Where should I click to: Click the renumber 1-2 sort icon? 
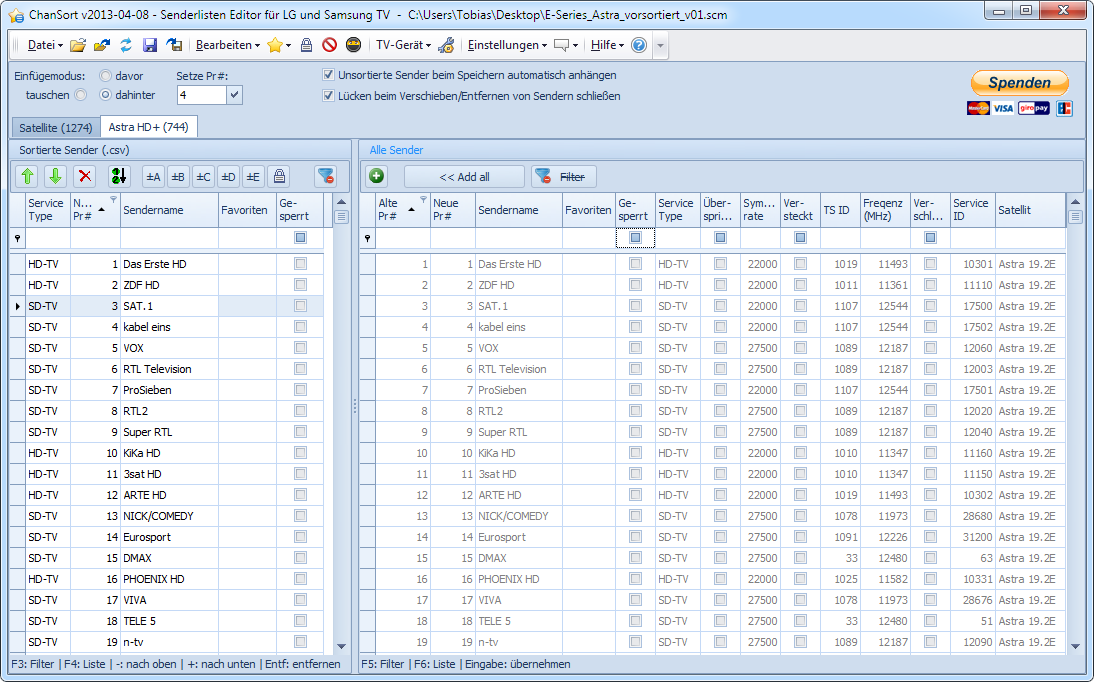(119, 177)
